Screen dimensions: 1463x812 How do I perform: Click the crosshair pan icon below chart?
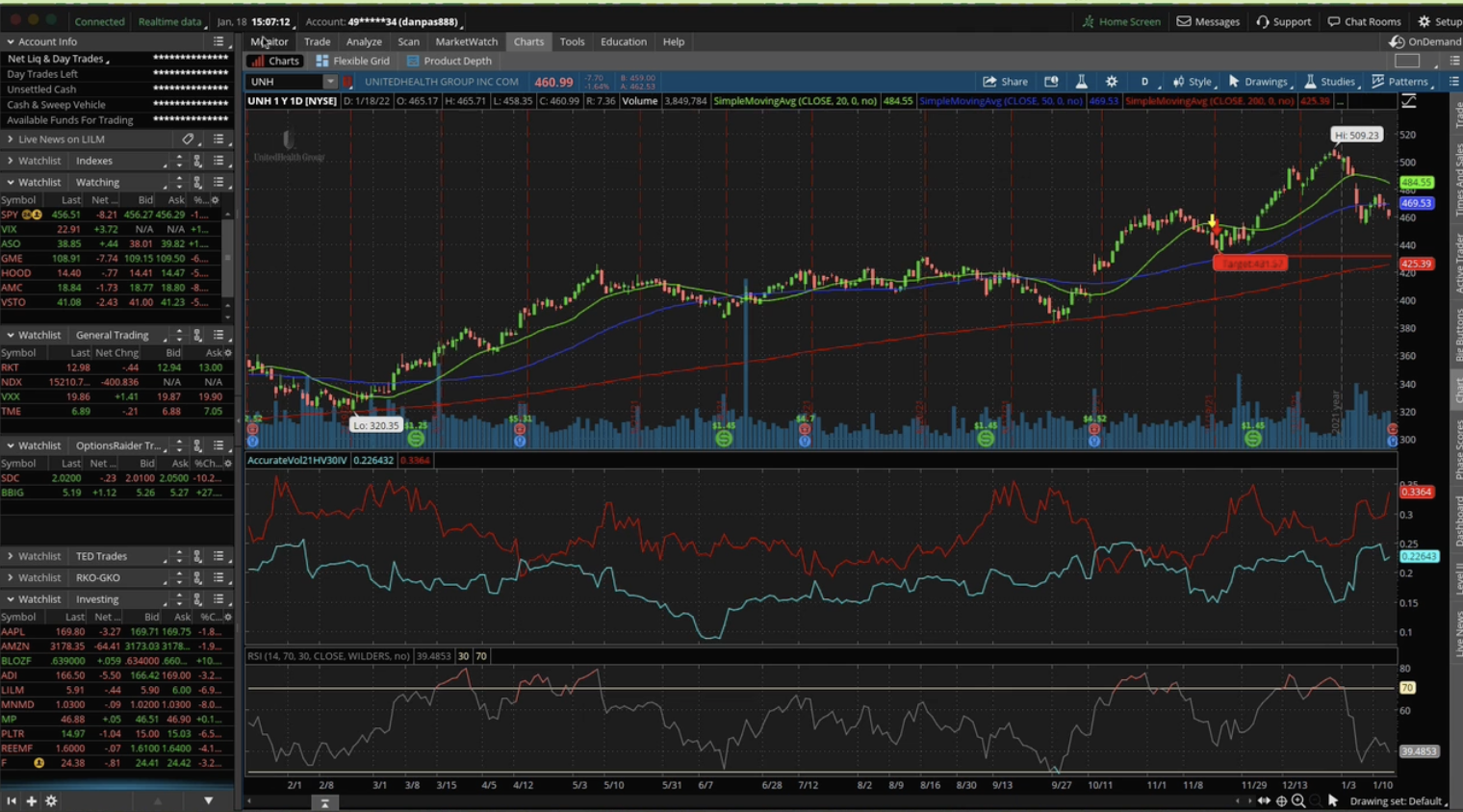coord(1281,800)
